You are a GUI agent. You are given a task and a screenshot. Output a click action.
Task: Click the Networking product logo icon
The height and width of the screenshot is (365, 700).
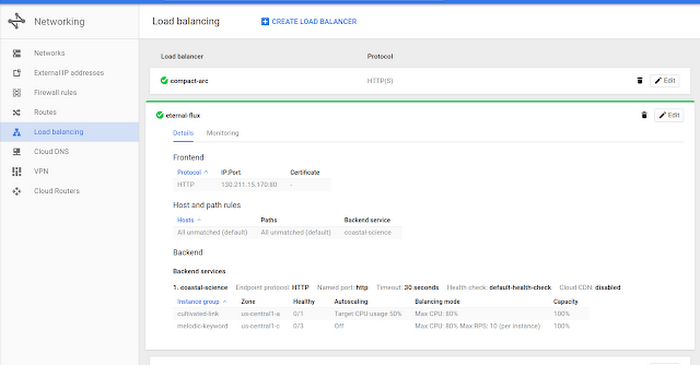17,21
